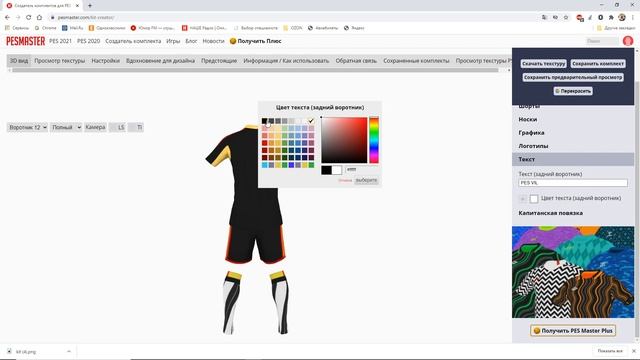Screen dimensions: 640x360
Task: Collapse the Текст section
Action: [573, 159]
